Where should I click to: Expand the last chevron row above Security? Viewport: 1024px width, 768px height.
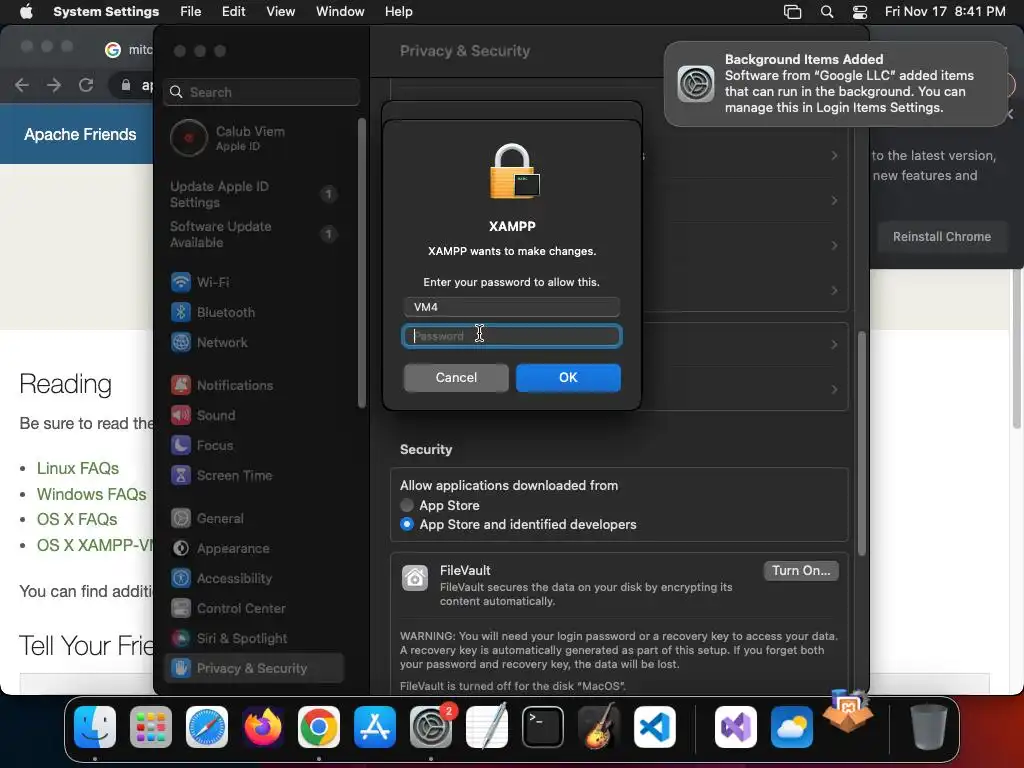tap(834, 389)
